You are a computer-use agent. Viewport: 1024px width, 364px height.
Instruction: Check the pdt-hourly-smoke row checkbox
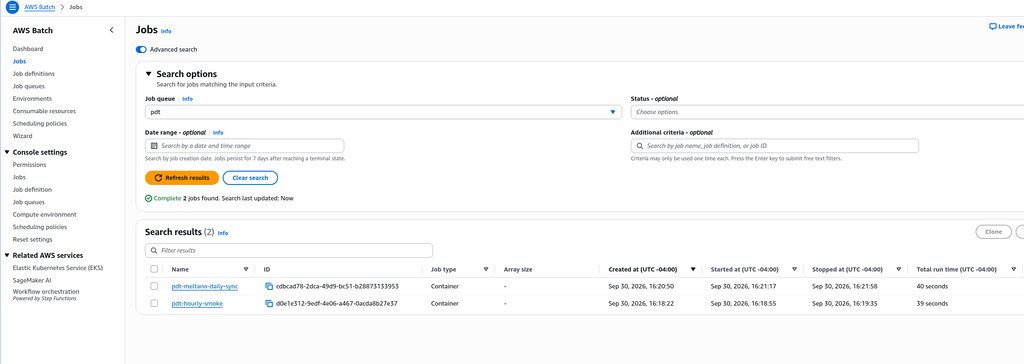tap(154, 303)
